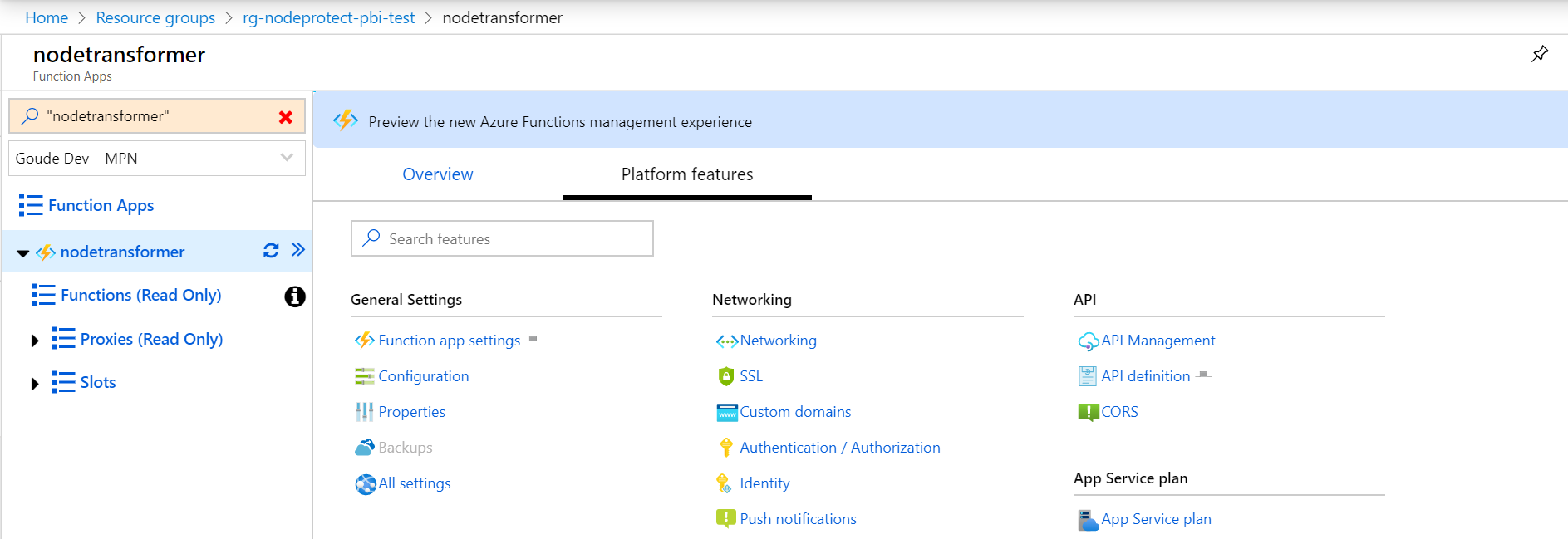The image size is (1568, 539).
Task: Open the API definition link
Action: click(1146, 376)
